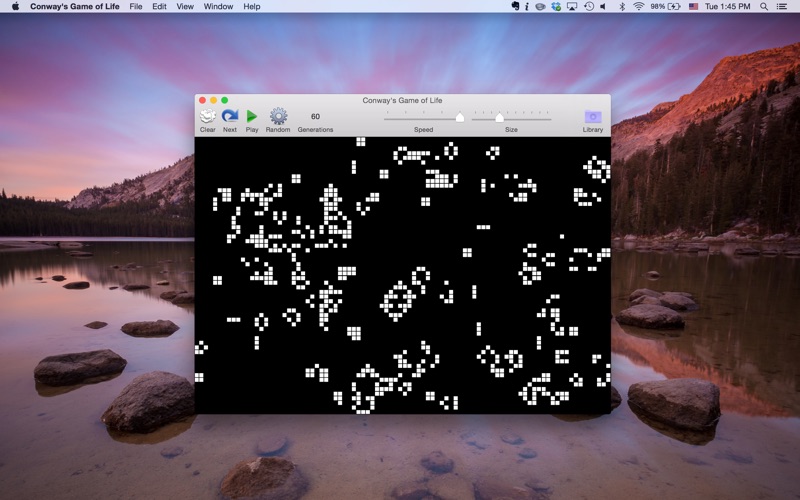
Task: Zoom the Game of Life window with green button
Action: [224, 100]
